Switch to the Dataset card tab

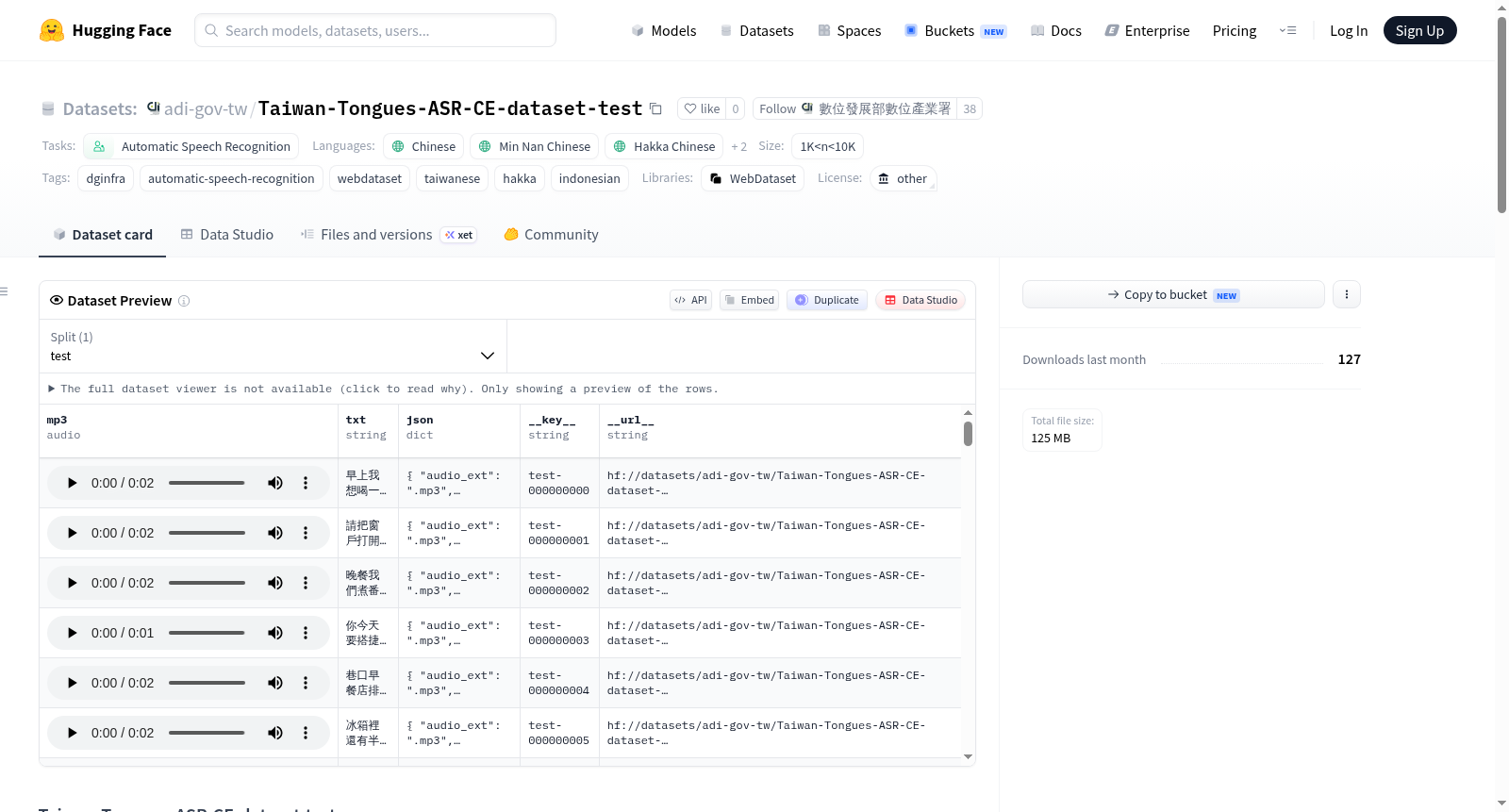click(x=102, y=235)
